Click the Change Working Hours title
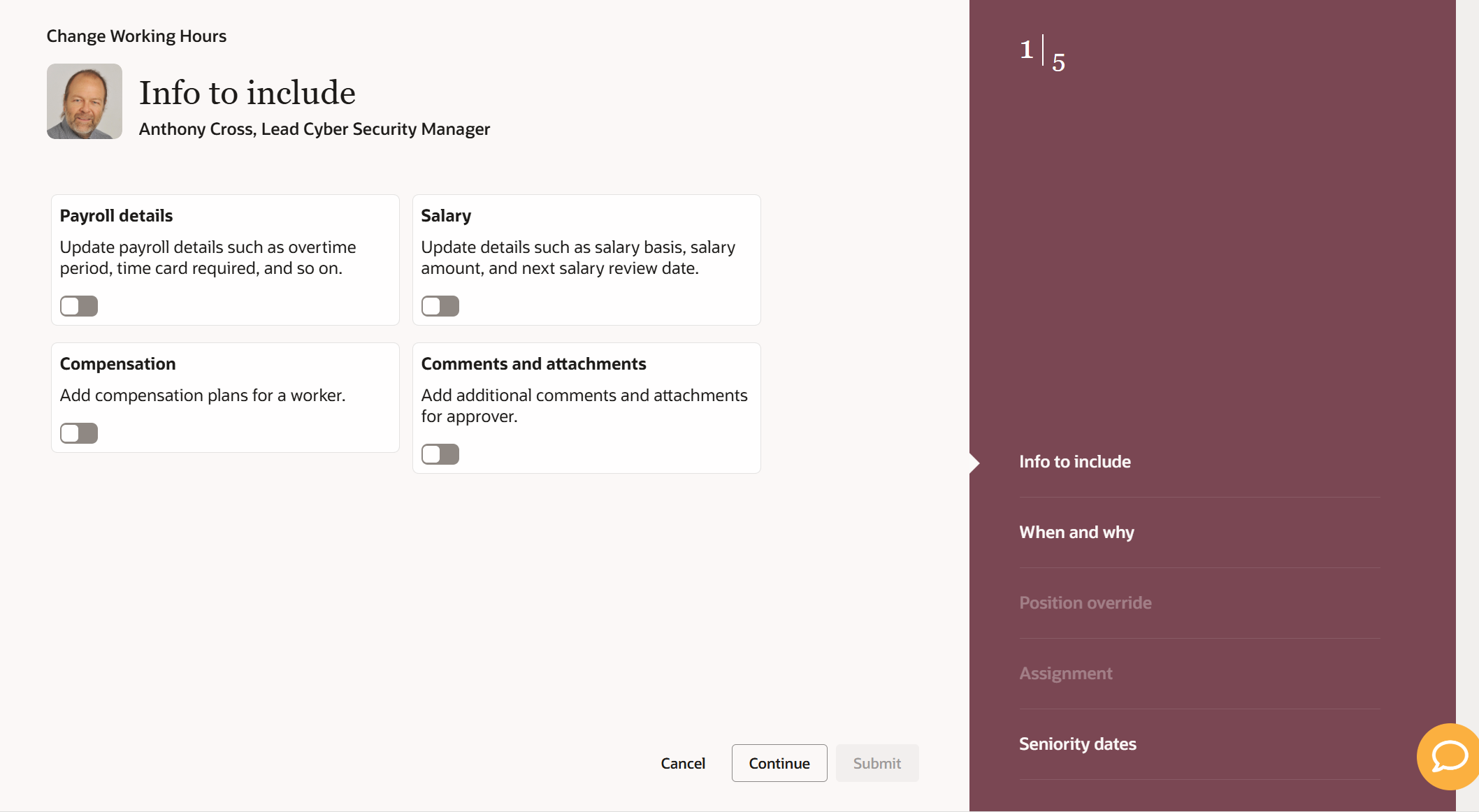The height and width of the screenshot is (812, 1479). coord(136,36)
